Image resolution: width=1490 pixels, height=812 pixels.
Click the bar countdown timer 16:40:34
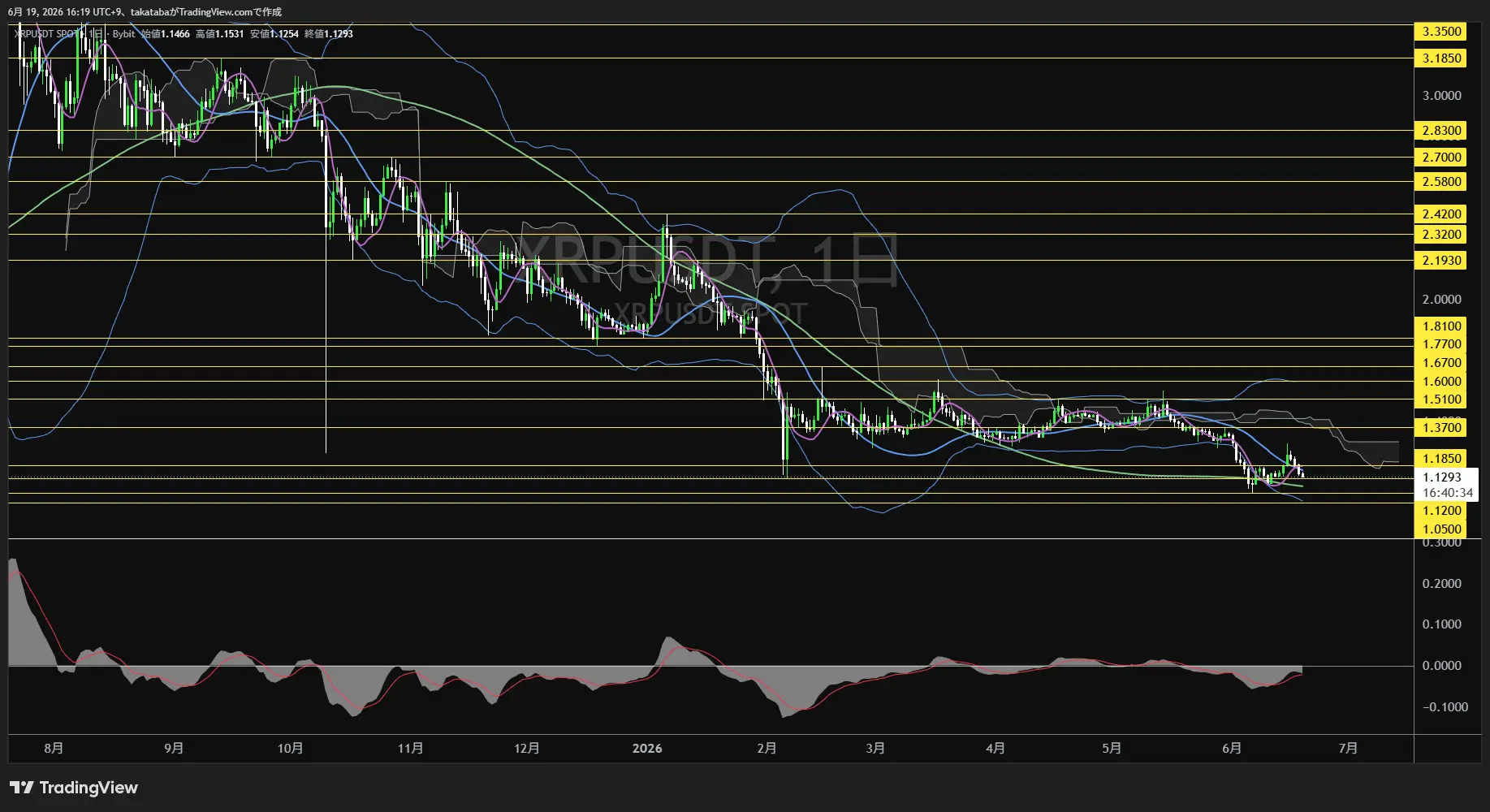1447,493
